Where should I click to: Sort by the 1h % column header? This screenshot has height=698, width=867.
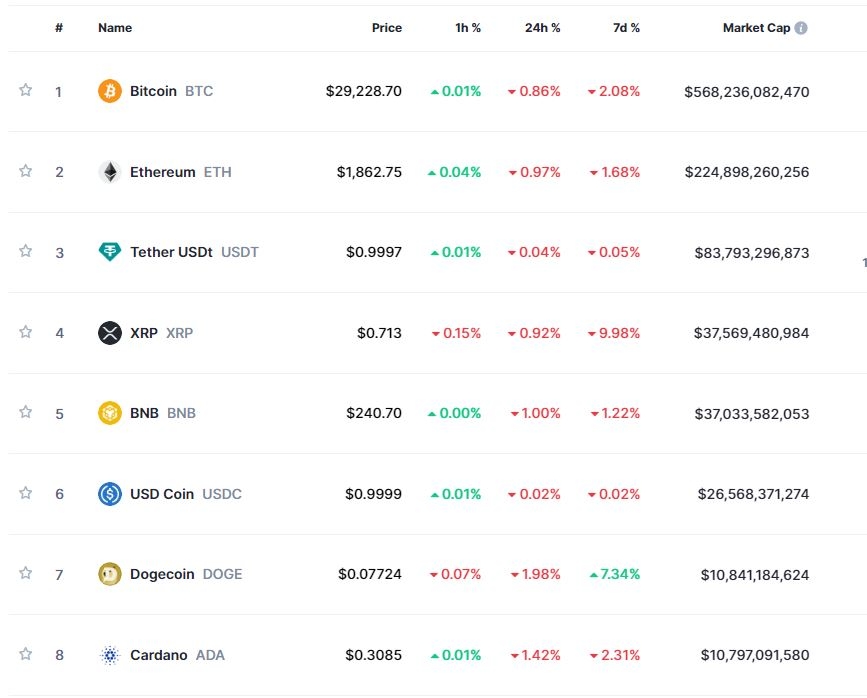467,28
